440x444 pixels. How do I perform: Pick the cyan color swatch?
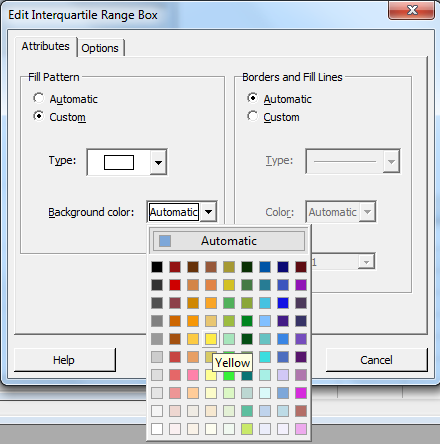click(265, 357)
